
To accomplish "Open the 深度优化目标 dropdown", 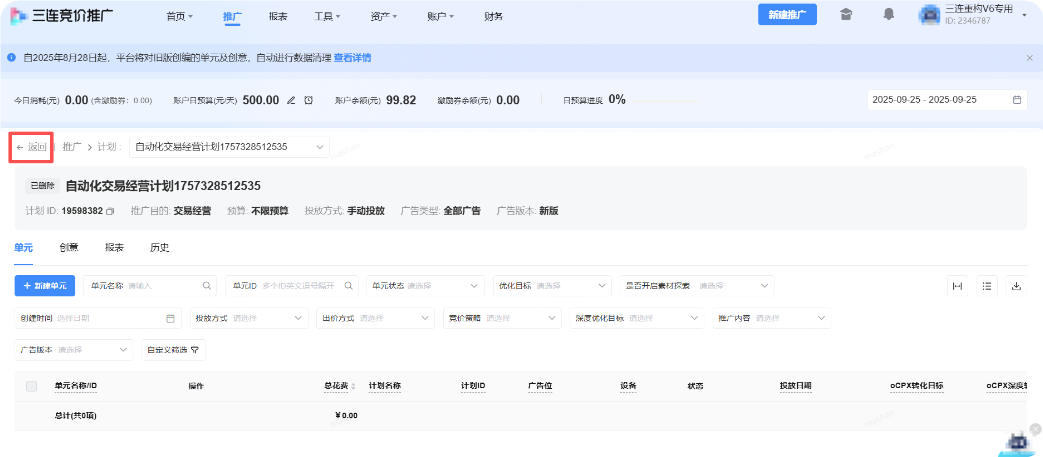I will pos(637,318).
